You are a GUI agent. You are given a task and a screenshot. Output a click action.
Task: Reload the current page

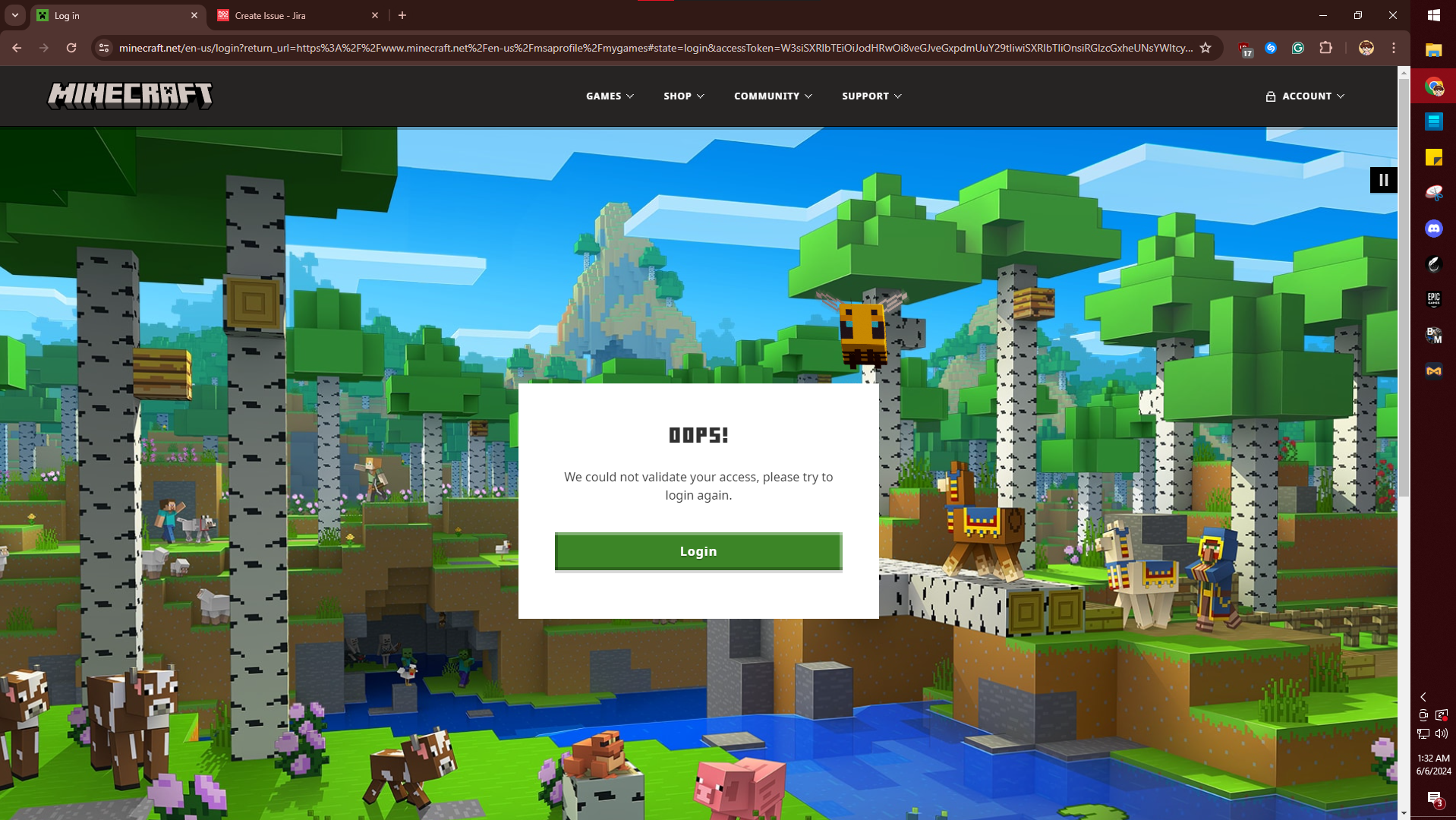coord(71,48)
